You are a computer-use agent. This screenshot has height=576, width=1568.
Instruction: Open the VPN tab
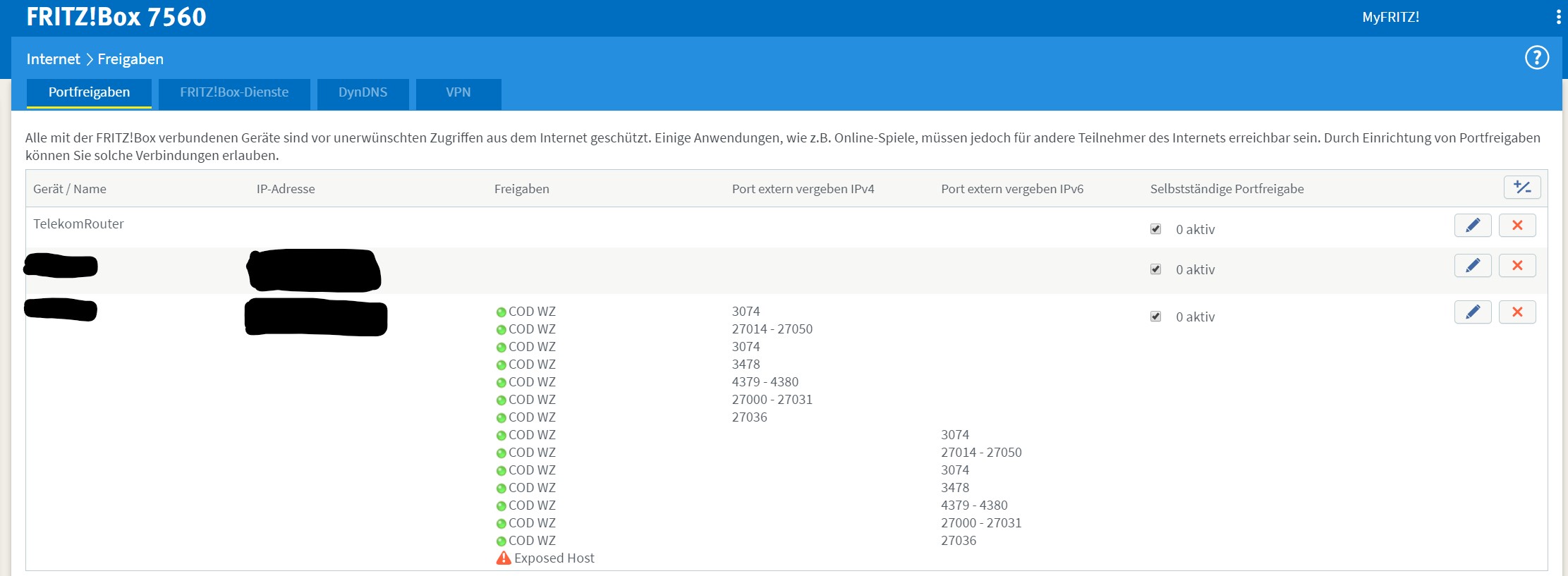[458, 93]
